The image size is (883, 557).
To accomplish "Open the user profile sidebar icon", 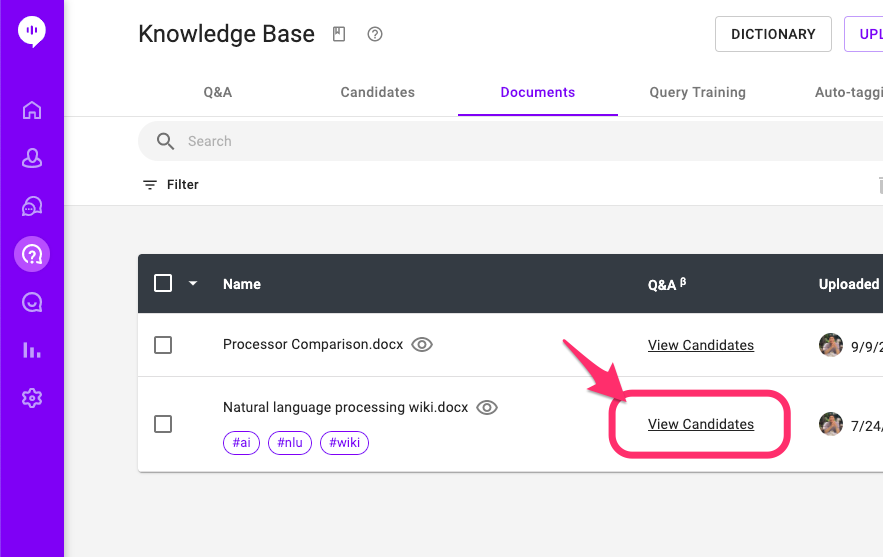I will 32,158.
